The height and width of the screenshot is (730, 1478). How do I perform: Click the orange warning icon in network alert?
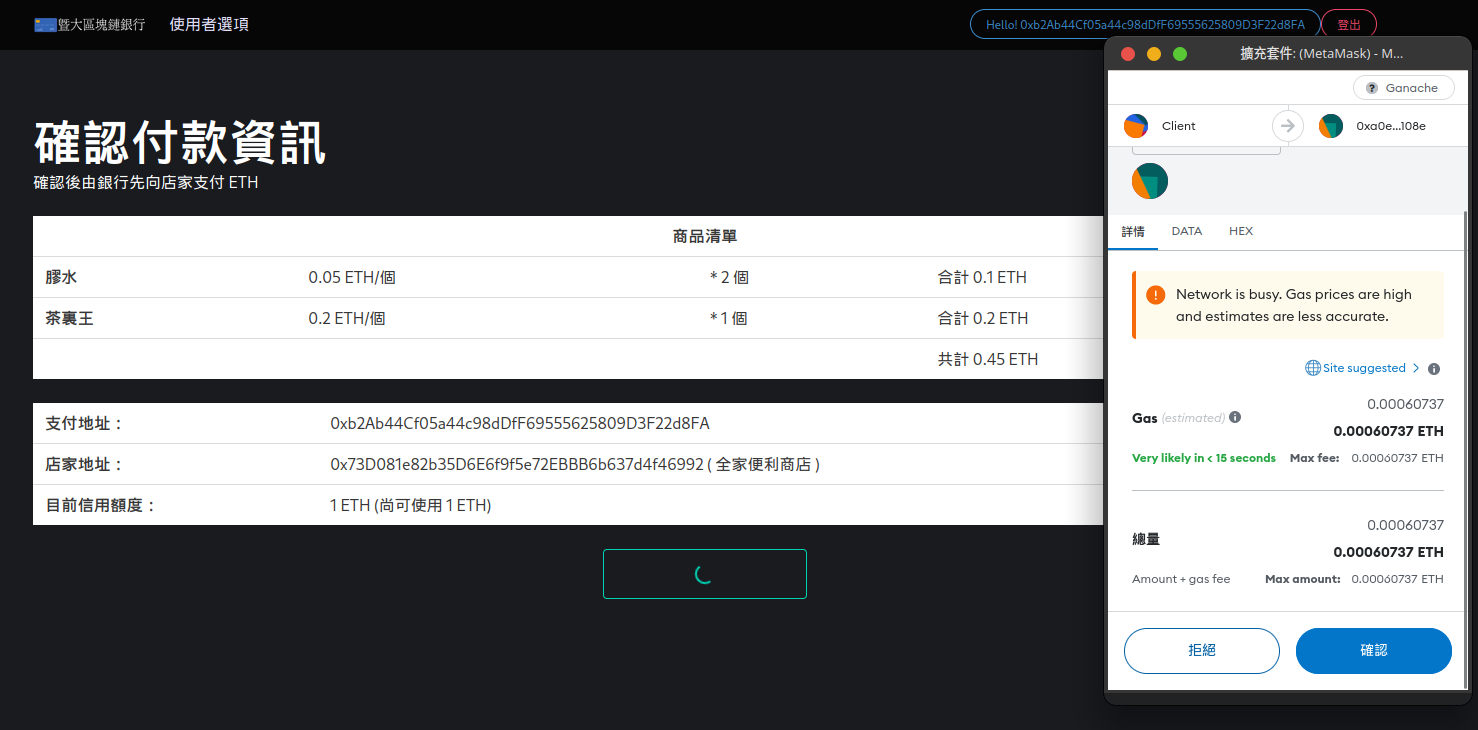tap(1156, 295)
